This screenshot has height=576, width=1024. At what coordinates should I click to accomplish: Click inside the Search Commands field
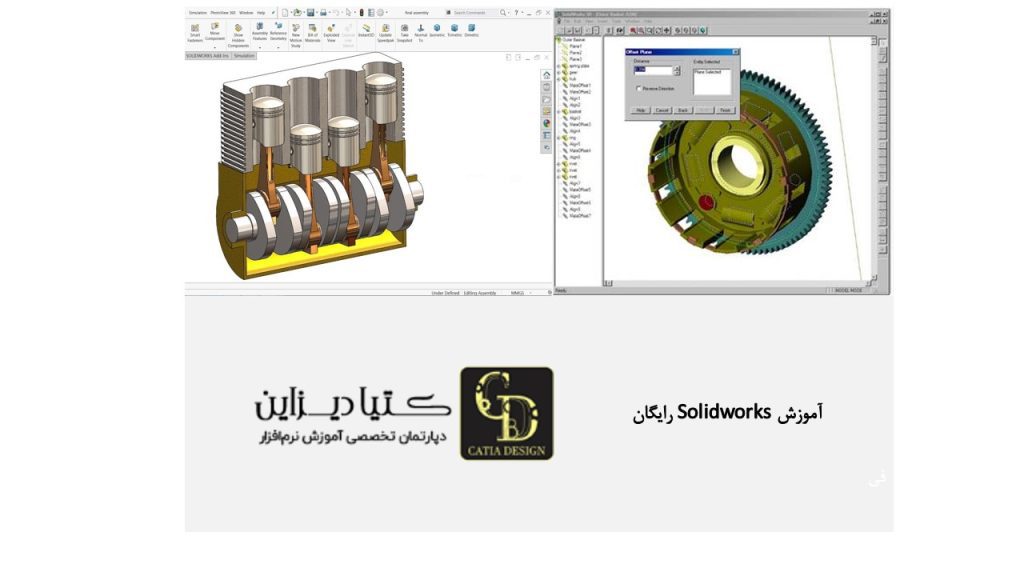pyautogui.click(x=472, y=12)
